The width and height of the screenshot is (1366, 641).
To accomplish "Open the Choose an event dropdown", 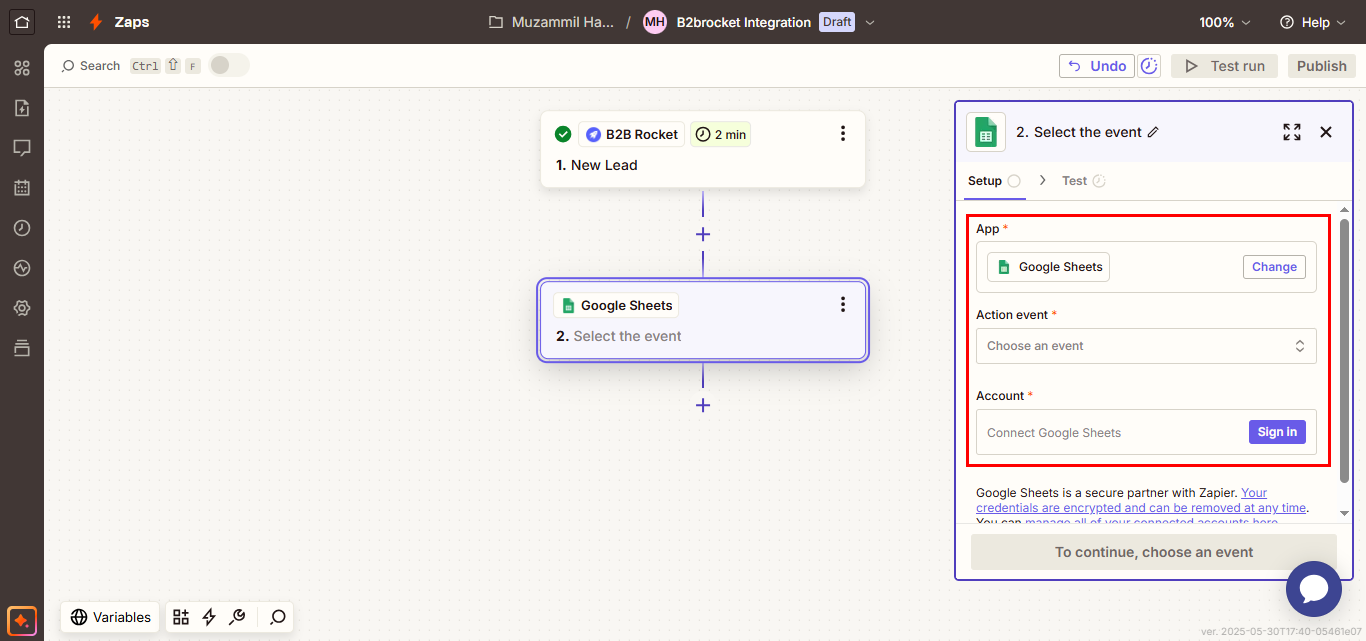I will [x=1146, y=346].
